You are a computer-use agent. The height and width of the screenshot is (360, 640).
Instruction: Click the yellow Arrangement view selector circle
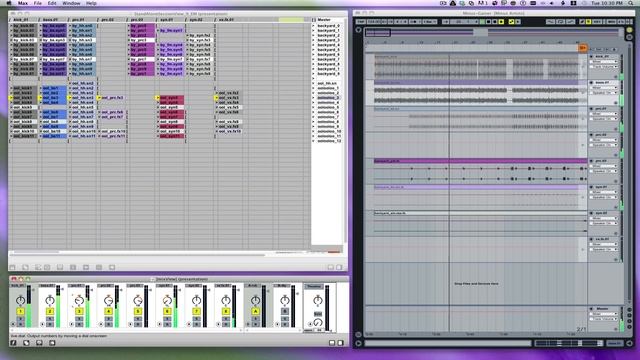pyautogui.click(x=629, y=30)
